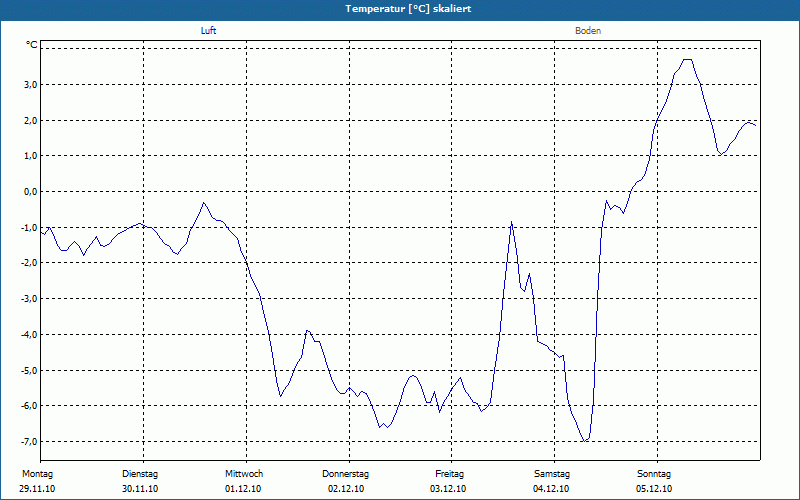Click the date '04.12.10'

coord(551,489)
